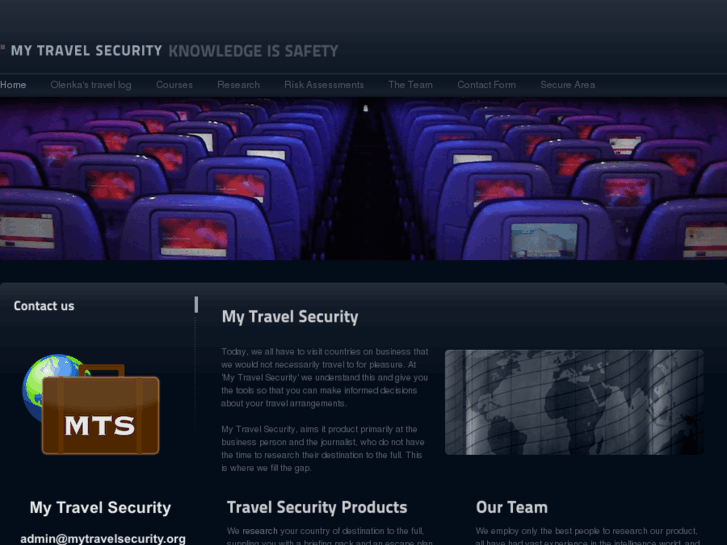The height and width of the screenshot is (545, 727).
Task: Open the Home menu item
Action: point(13,85)
